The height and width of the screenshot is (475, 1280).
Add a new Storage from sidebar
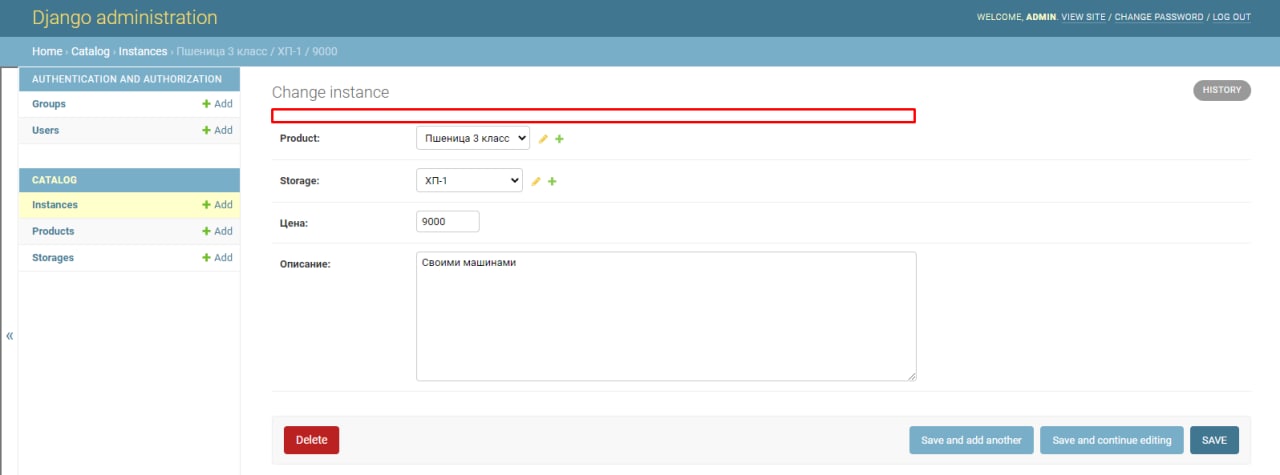coord(217,257)
